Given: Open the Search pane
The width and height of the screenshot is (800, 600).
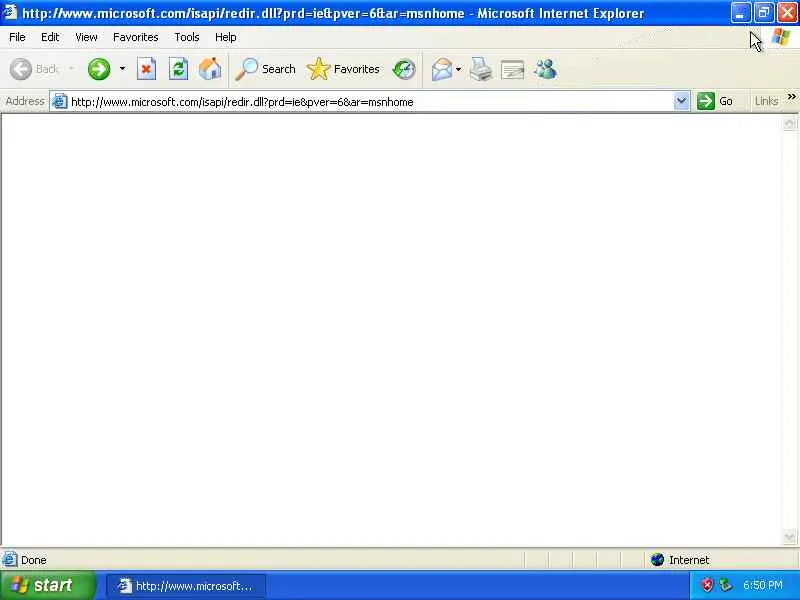Looking at the screenshot, I should (265, 69).
